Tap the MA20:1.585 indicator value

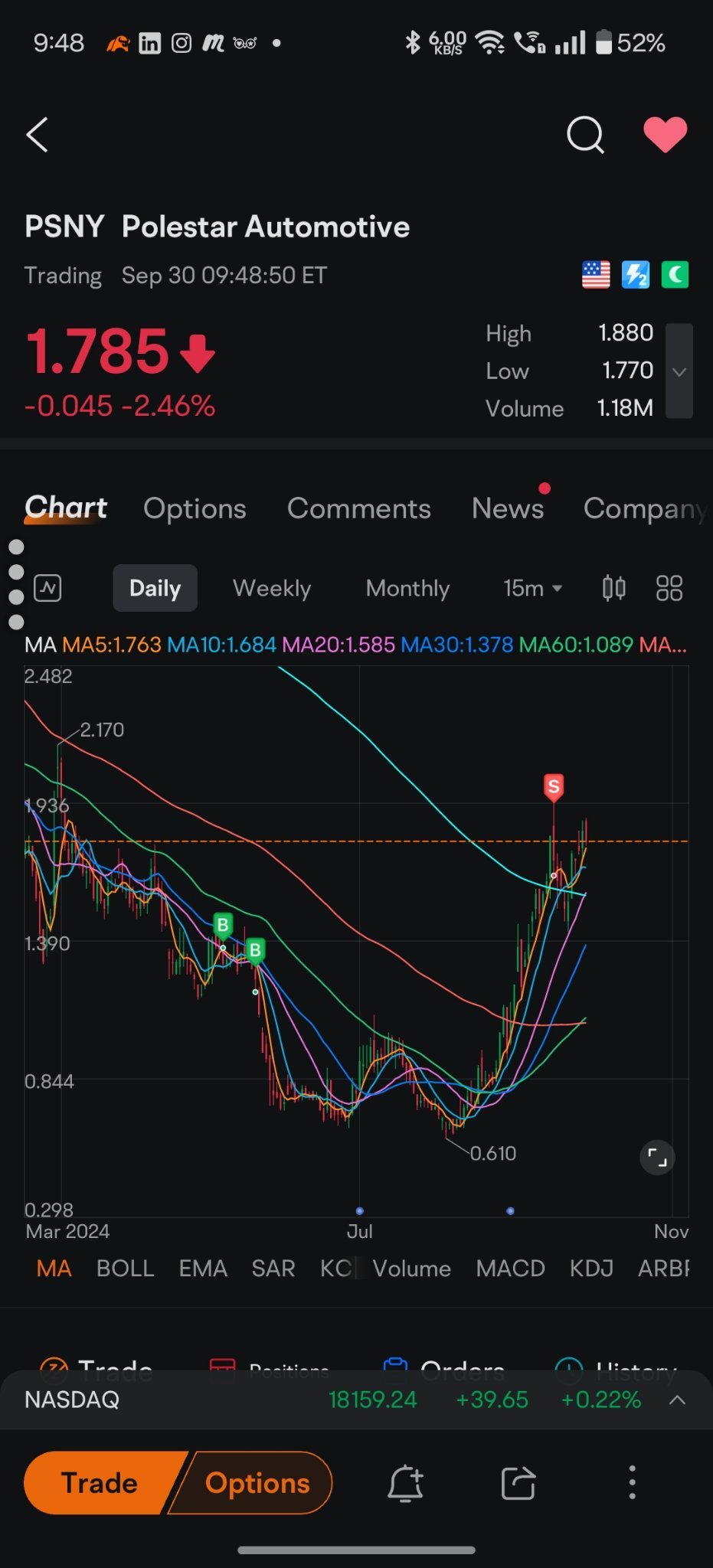pyautogui.click(x=339, y=645)
